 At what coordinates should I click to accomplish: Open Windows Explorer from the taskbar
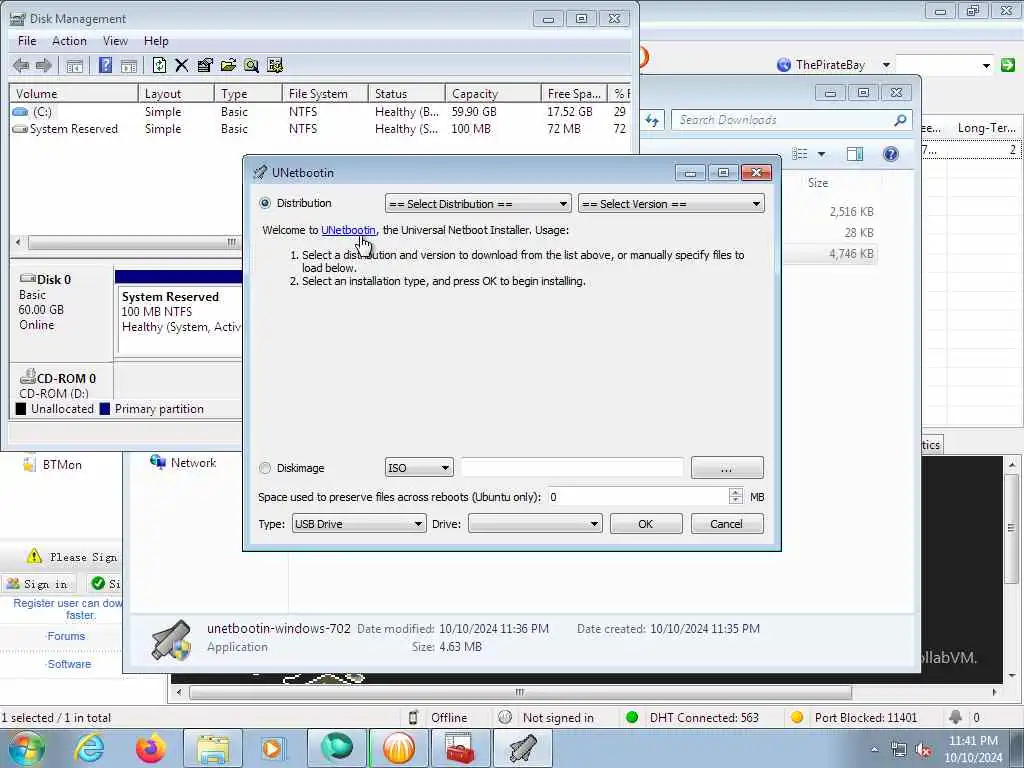(213, 748)
